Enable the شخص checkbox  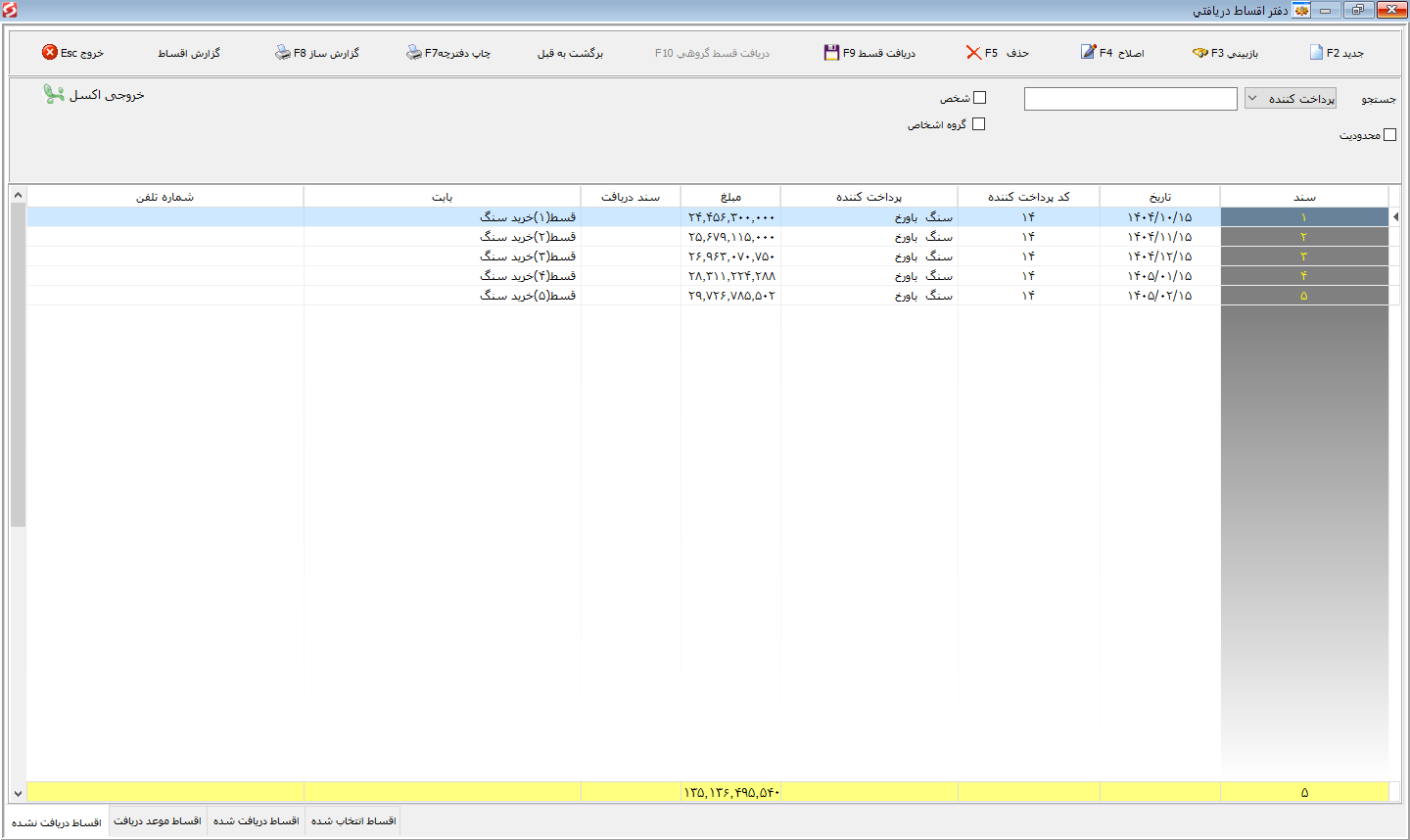[x=980, y=98]
